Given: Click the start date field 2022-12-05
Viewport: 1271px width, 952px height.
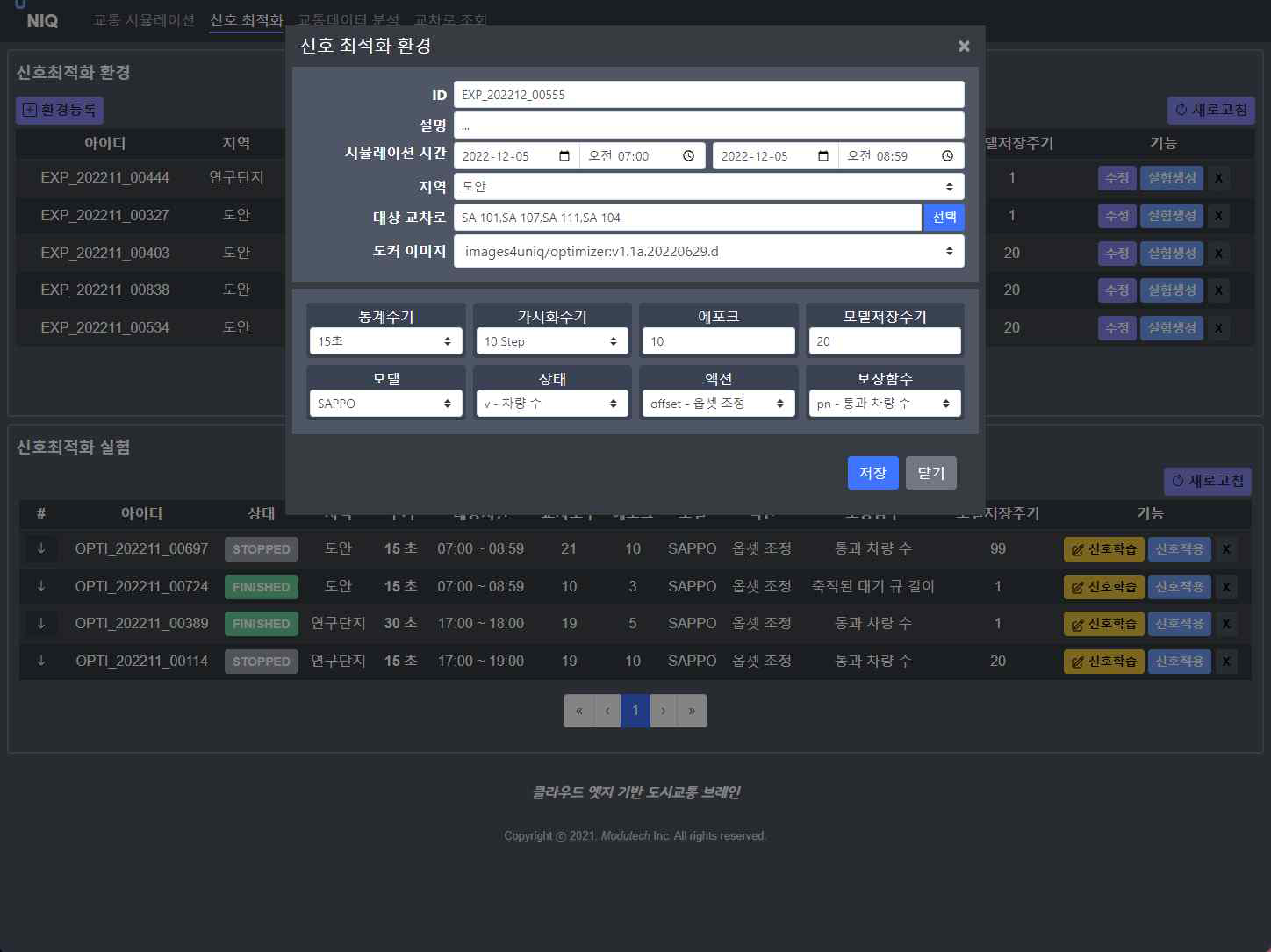Looking at the screenshot, I should [516, 156].
